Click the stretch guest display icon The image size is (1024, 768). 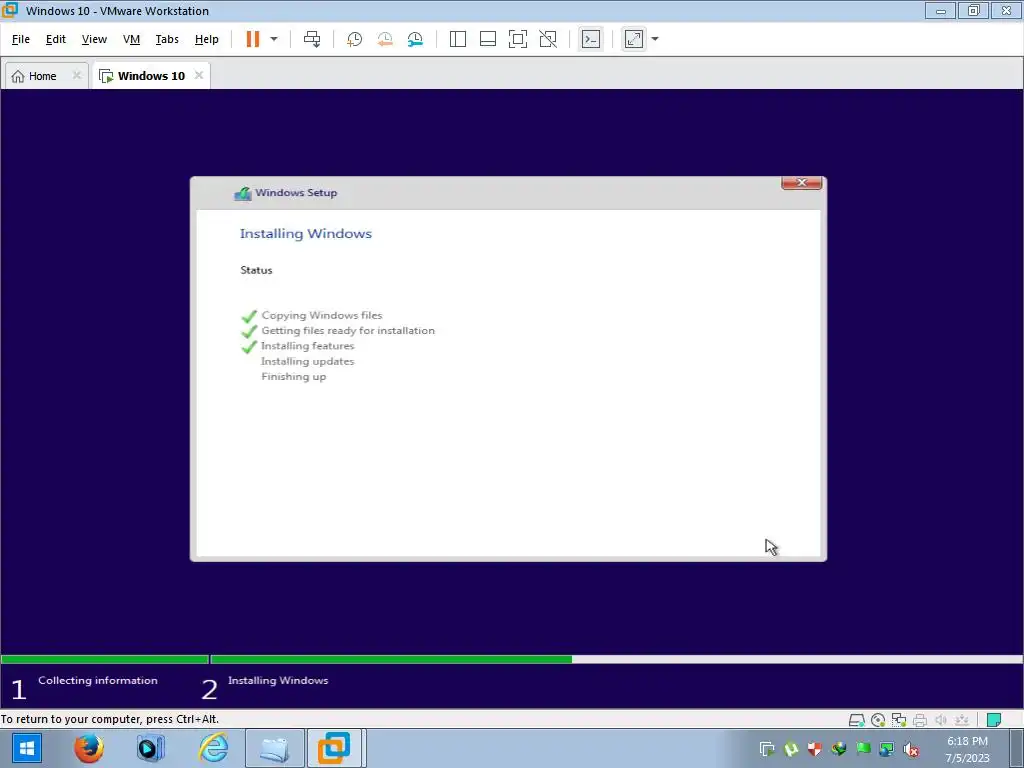click(633, 39)
